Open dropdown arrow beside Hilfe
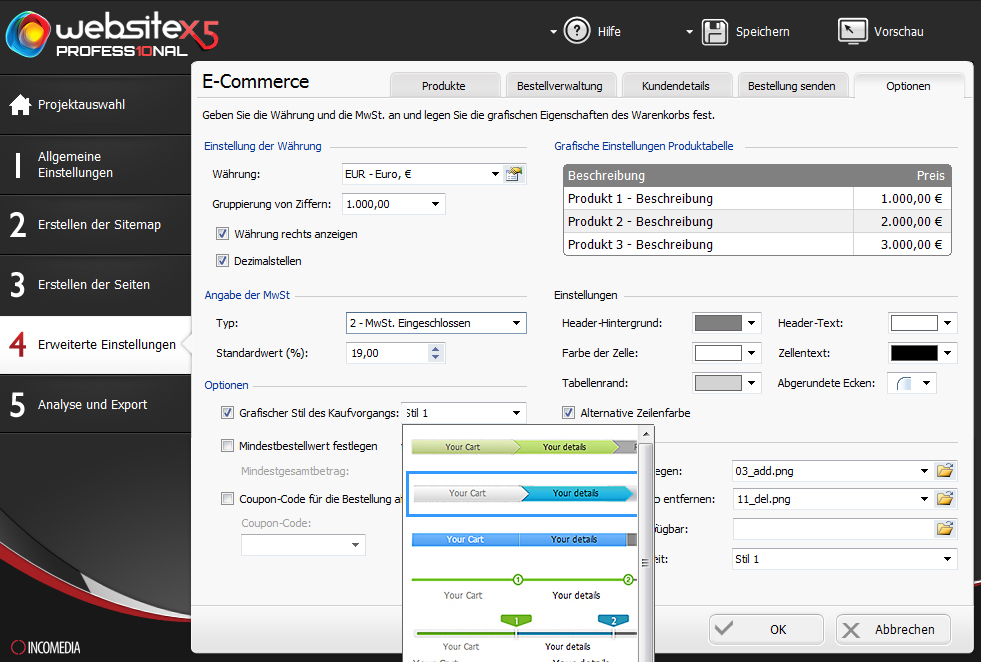 coord(553,31)
